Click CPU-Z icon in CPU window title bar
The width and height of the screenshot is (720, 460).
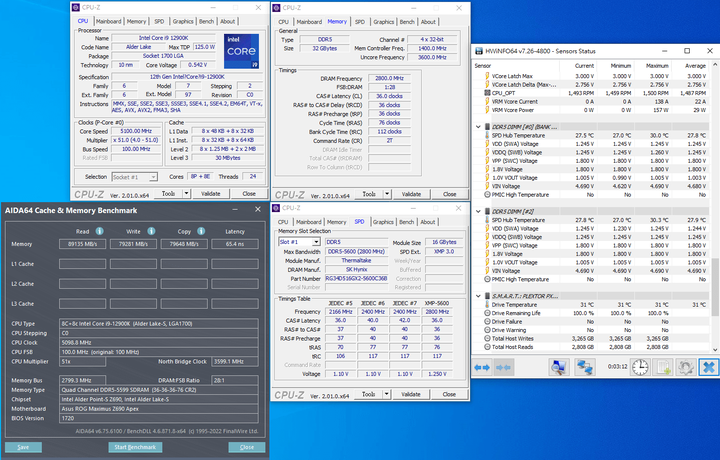coord(76,8)
